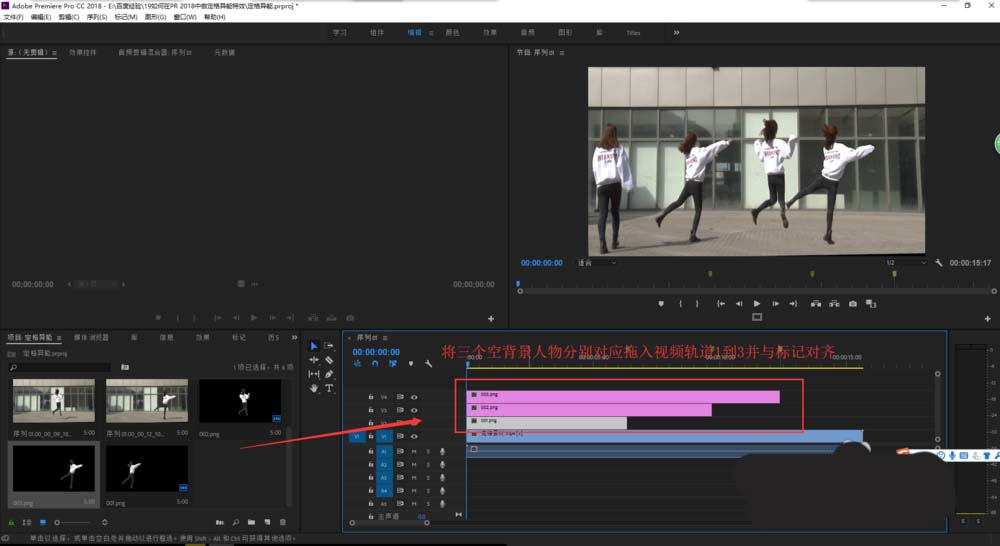Screen dimensions: 1000x546
Task: Mute audio track A1
Action: click(414, 452)
